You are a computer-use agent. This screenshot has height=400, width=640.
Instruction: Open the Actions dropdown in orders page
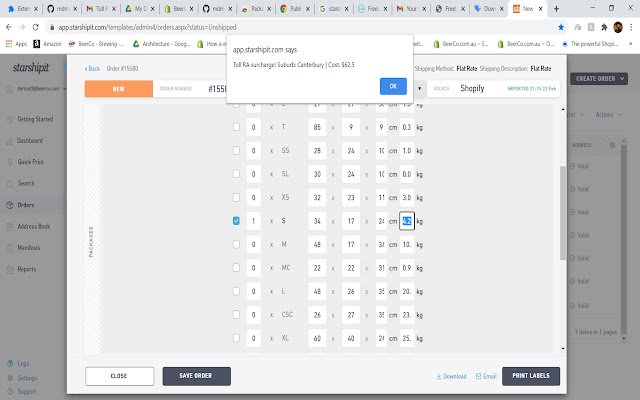coord(607,115)
